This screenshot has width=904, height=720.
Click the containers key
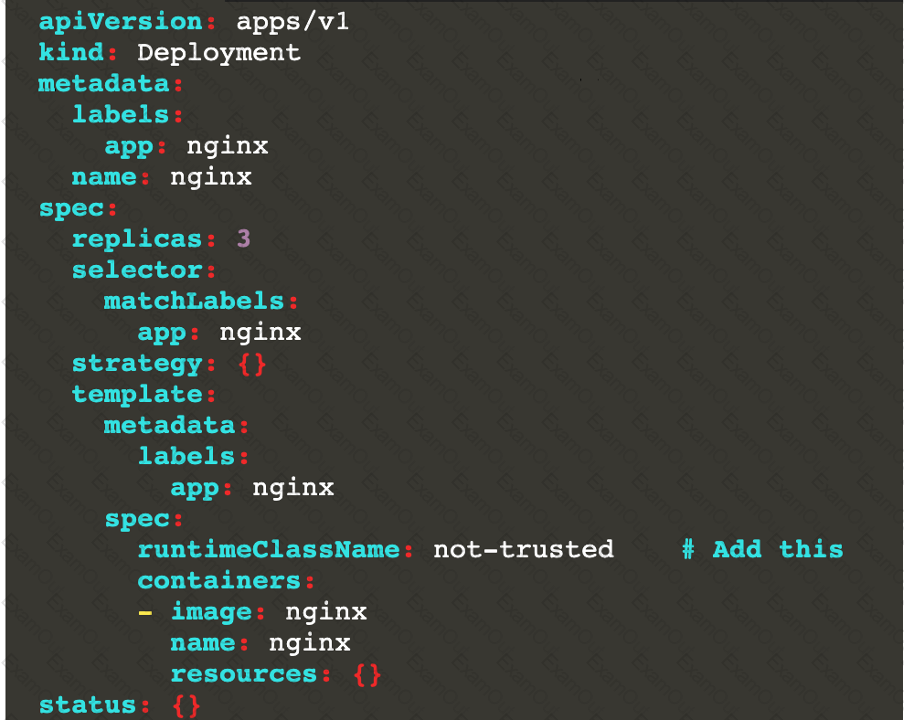(219, 580)
